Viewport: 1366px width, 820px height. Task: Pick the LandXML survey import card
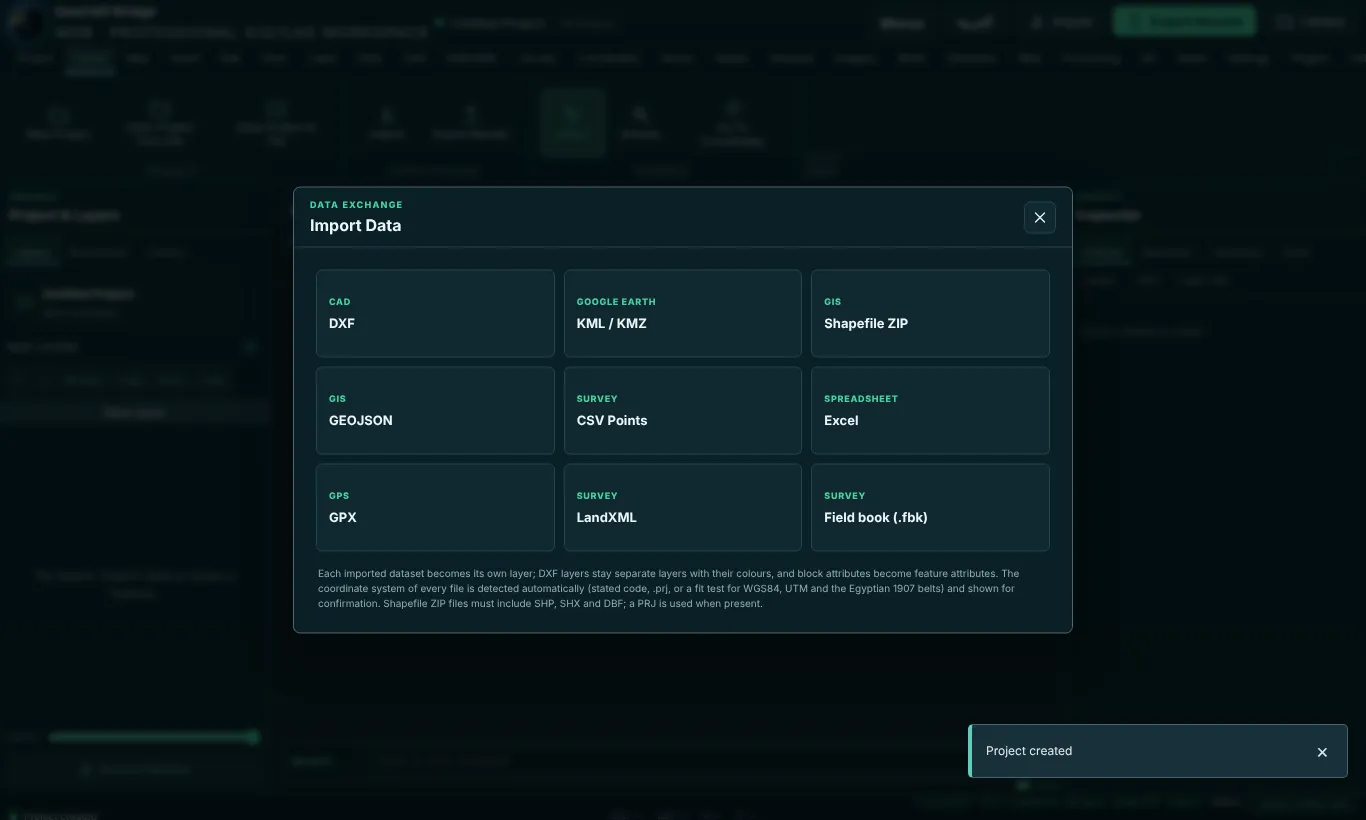[683, 507]
